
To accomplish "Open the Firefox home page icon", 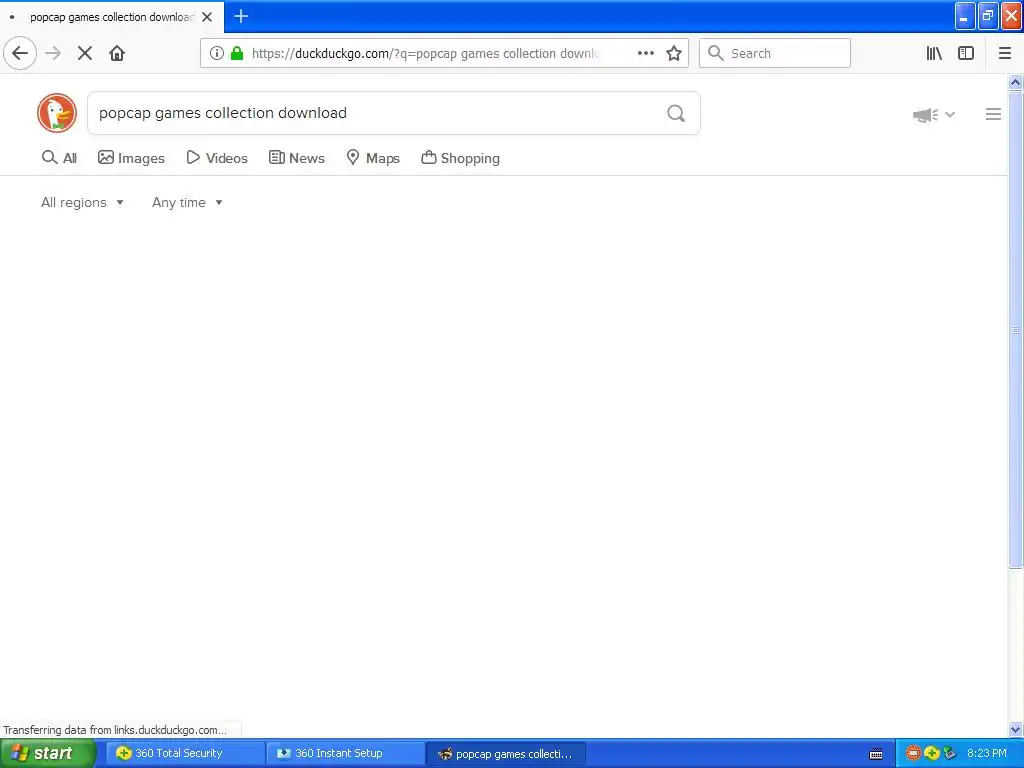I will coord(117,53).
